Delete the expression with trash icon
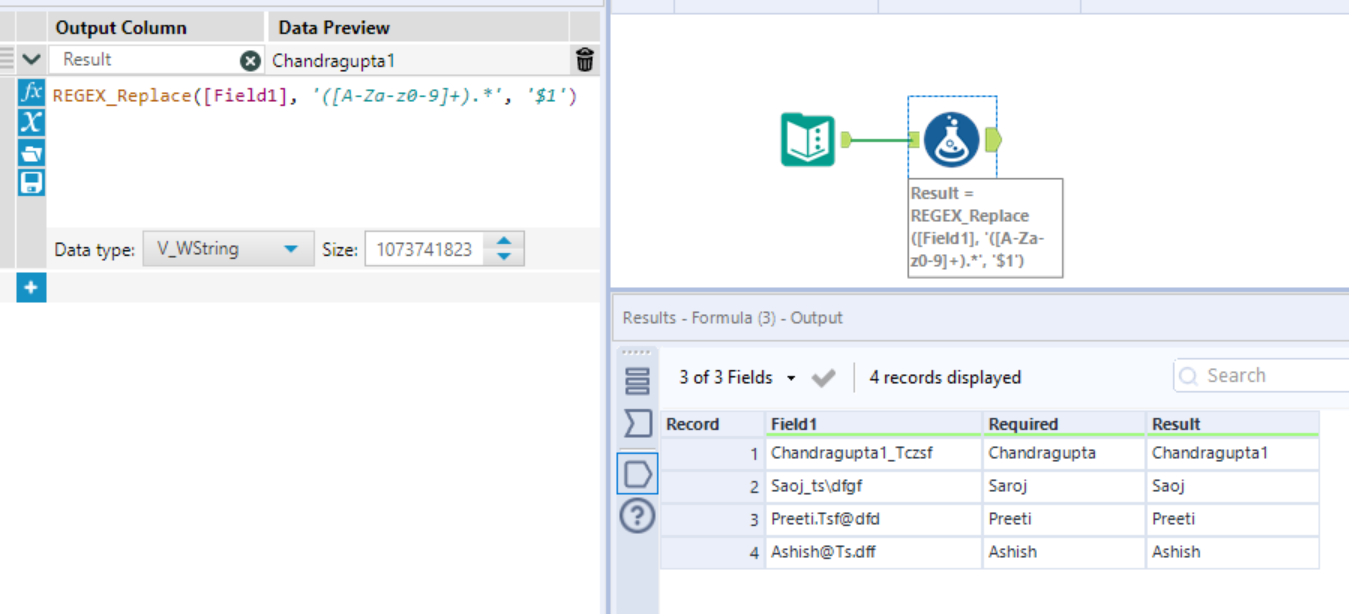The width and height of the screenshot is (1349, 614). click(585, 59)
